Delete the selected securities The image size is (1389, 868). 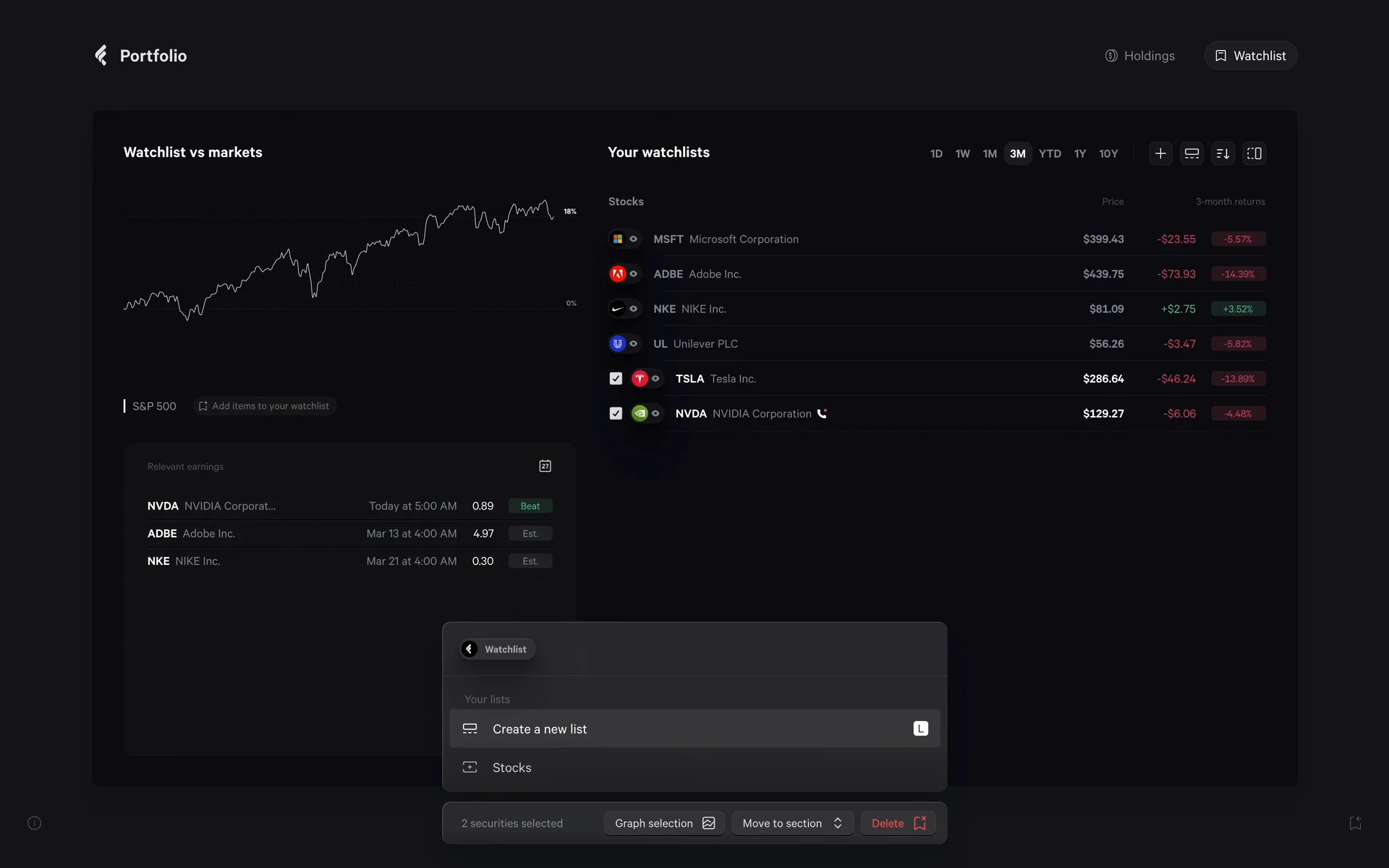898,823
